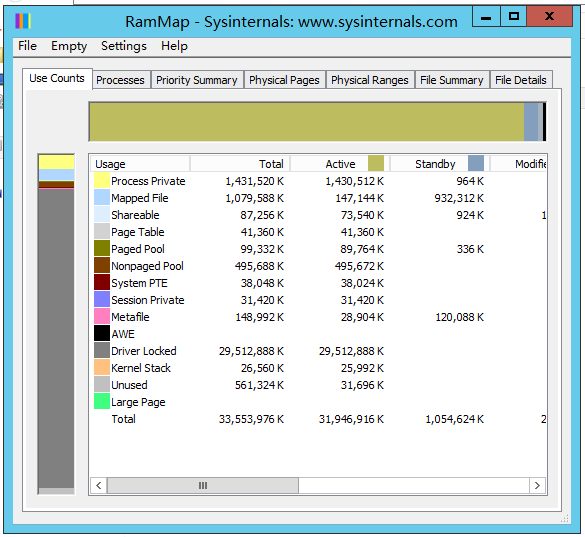Sort by the Usage column header
The height and width of the screenshot is (537, 585).
[x=140, y=164]
